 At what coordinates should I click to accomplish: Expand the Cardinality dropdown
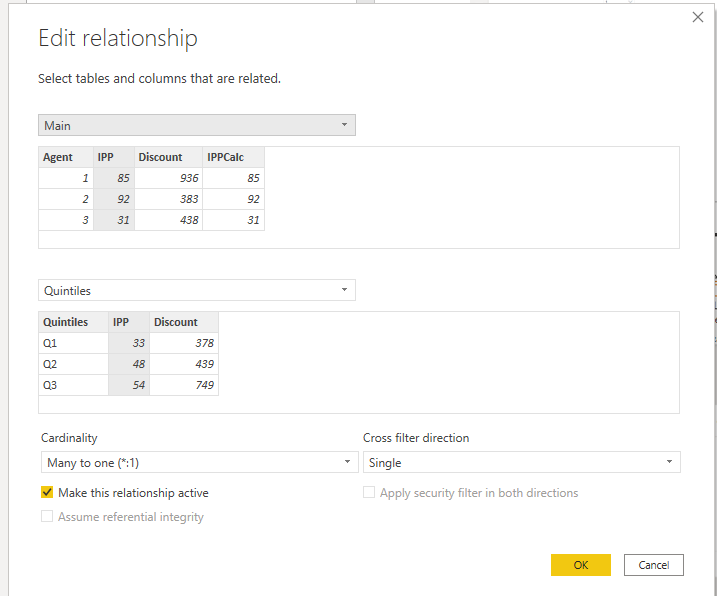tap(199, 462)
